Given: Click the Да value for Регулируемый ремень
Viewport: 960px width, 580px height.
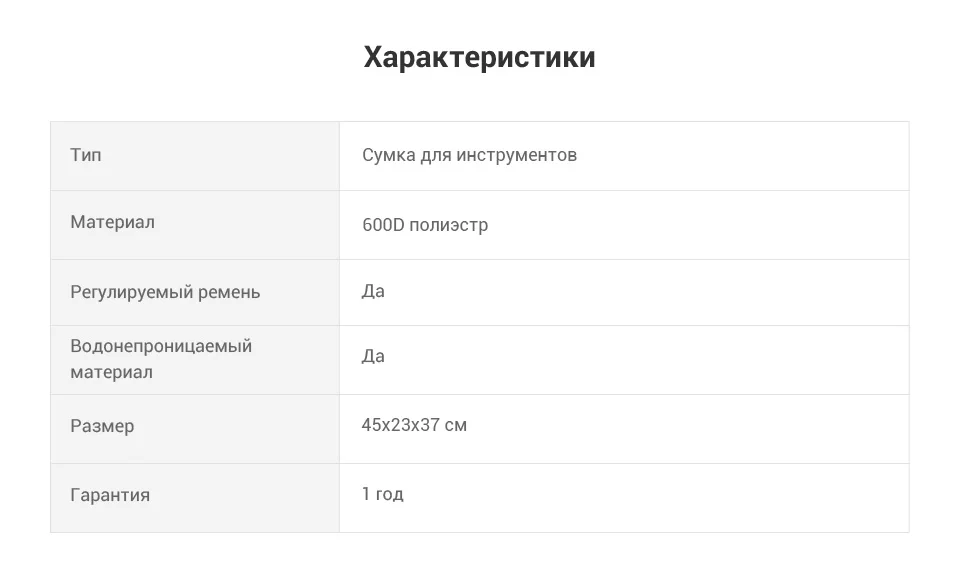Looking at the screenshot, I should (x=373, y=291).
